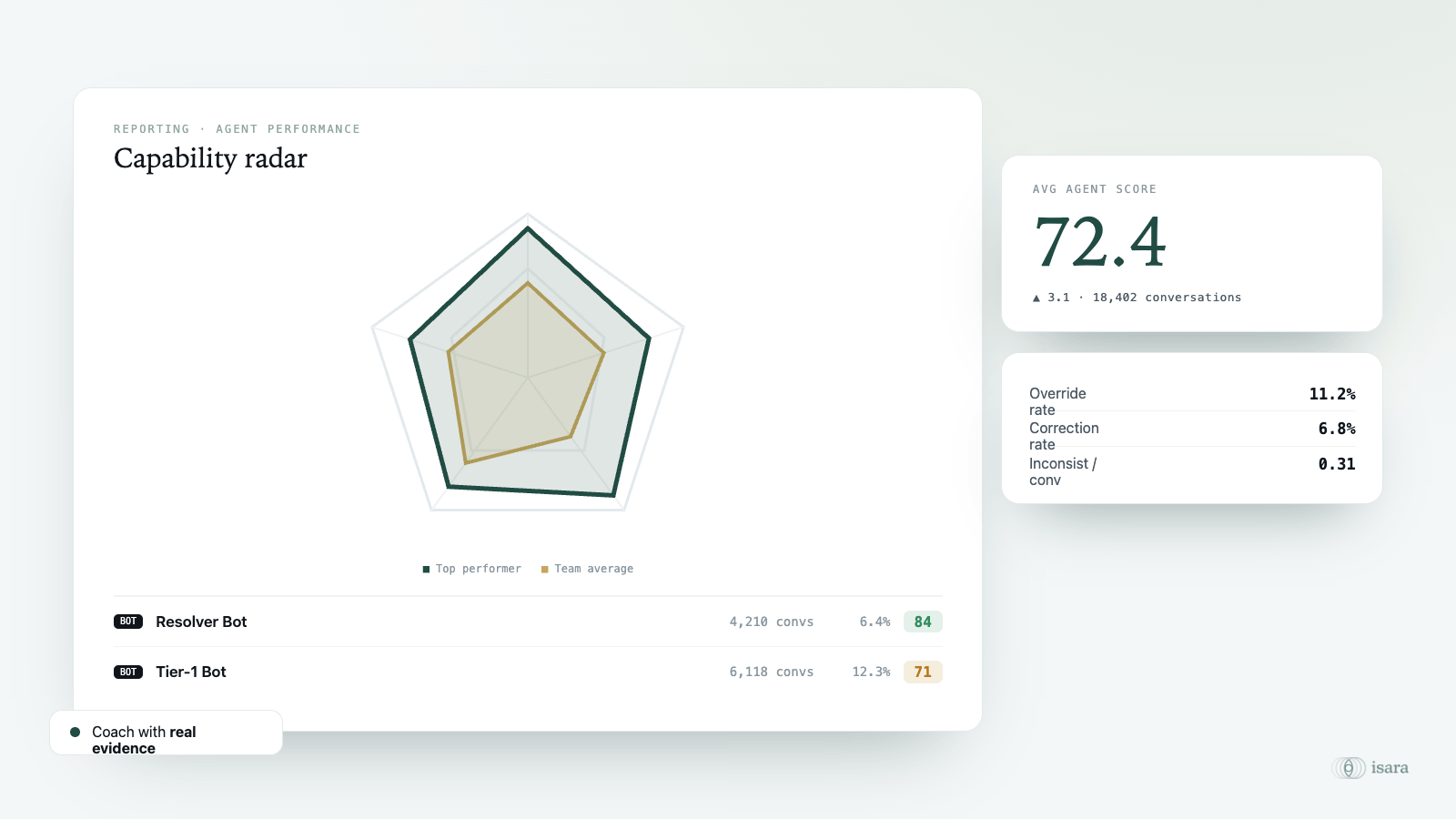Screen dimensions: 1456x819
Task: Click the 11.2% override value
Action: click(1332, 394)
